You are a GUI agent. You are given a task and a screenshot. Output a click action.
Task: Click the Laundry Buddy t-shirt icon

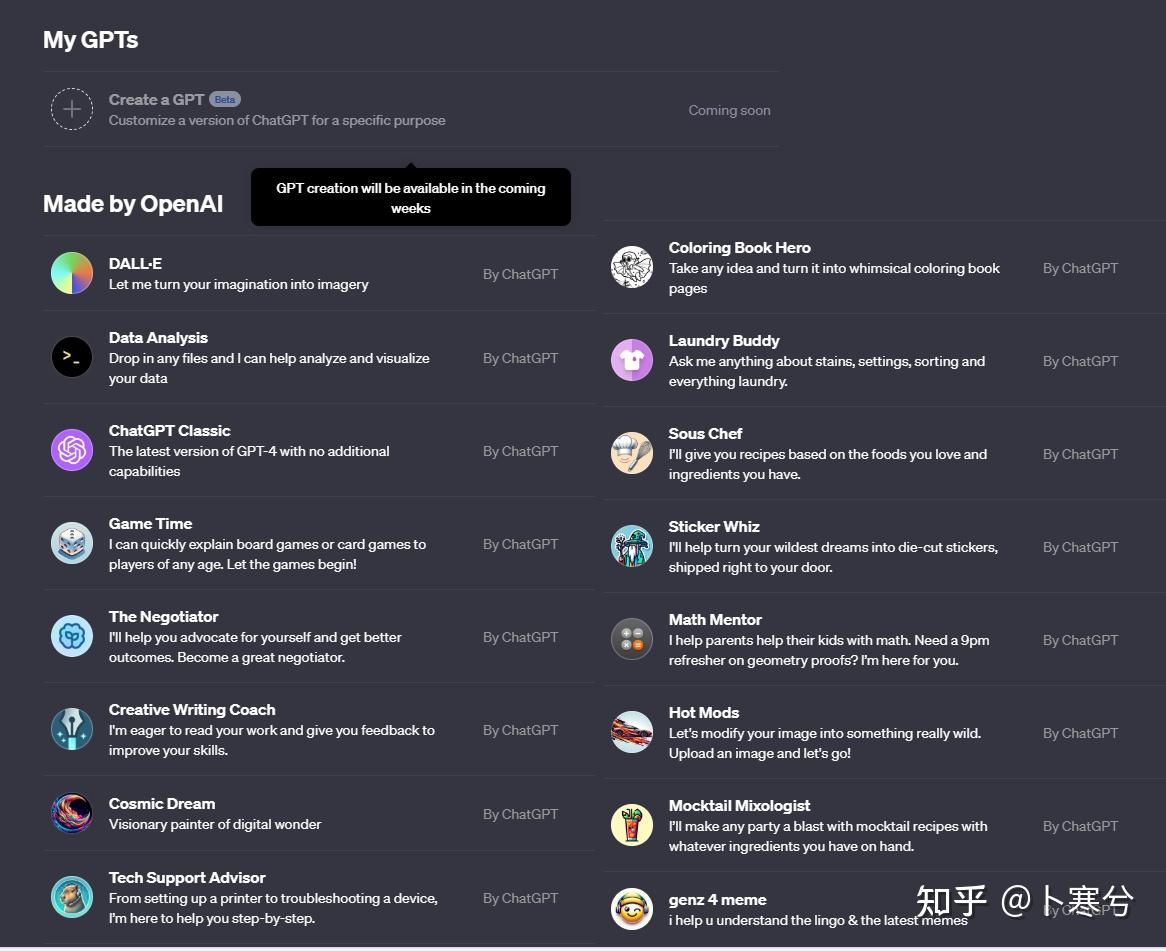[632, 360]
